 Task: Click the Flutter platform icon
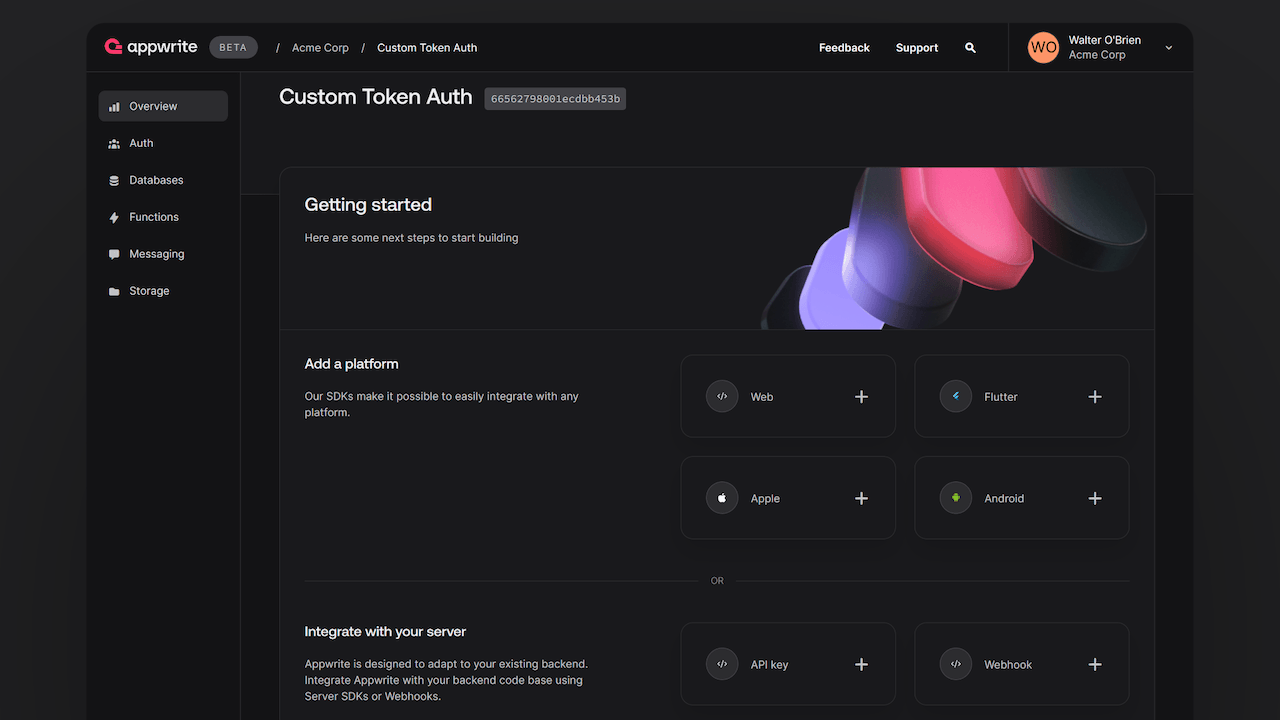[955, 396]
